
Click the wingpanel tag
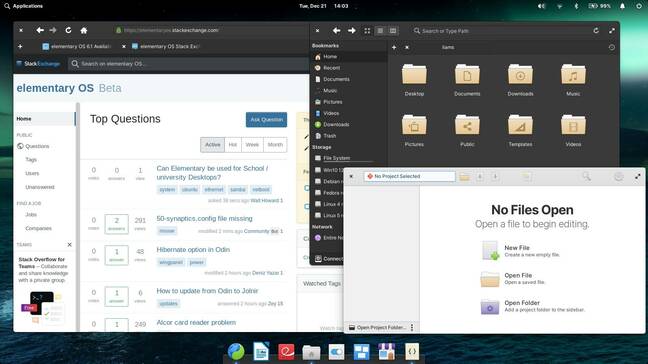click(x=171, y=262)
